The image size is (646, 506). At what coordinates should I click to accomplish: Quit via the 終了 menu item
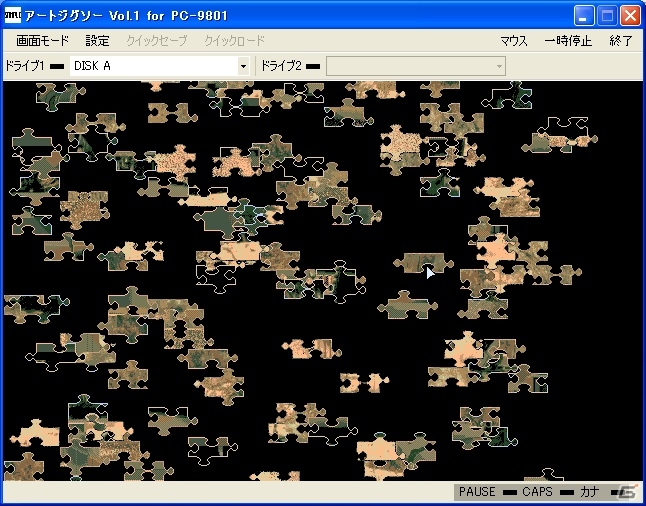coord(620,41)
